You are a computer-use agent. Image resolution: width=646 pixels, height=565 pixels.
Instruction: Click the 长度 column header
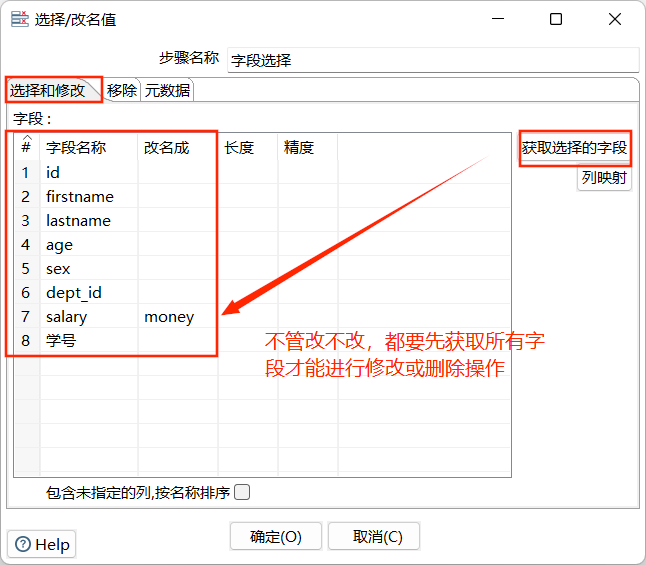pos(248,147)
